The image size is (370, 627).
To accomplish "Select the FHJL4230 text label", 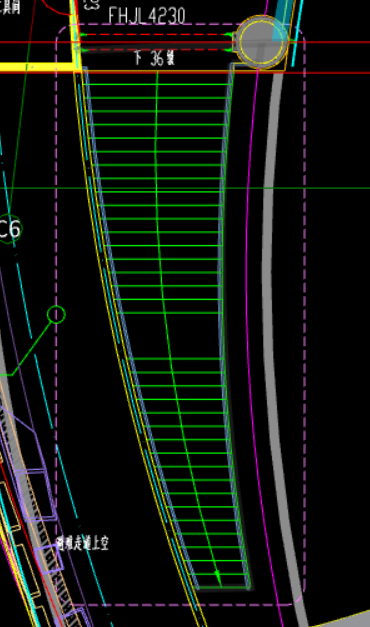I will [x=147, y=16].
